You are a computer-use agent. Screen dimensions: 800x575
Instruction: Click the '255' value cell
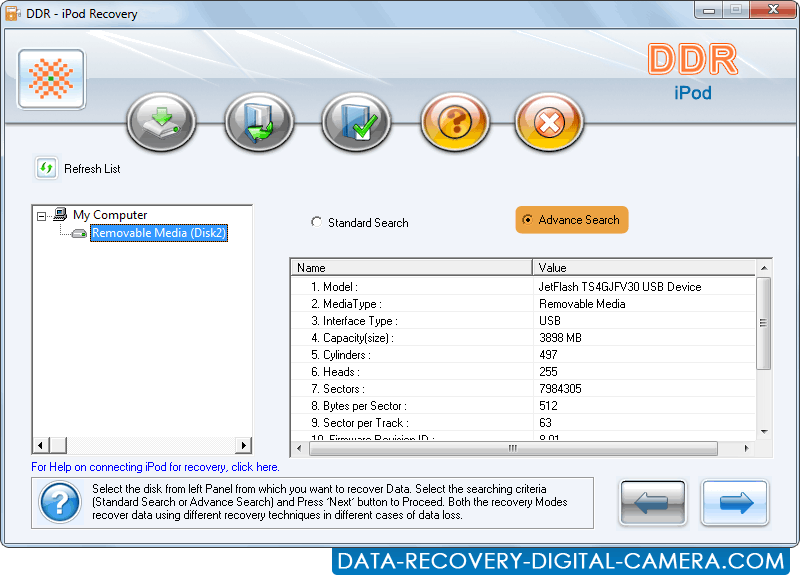pyautogui.click(x=644, y=372)
